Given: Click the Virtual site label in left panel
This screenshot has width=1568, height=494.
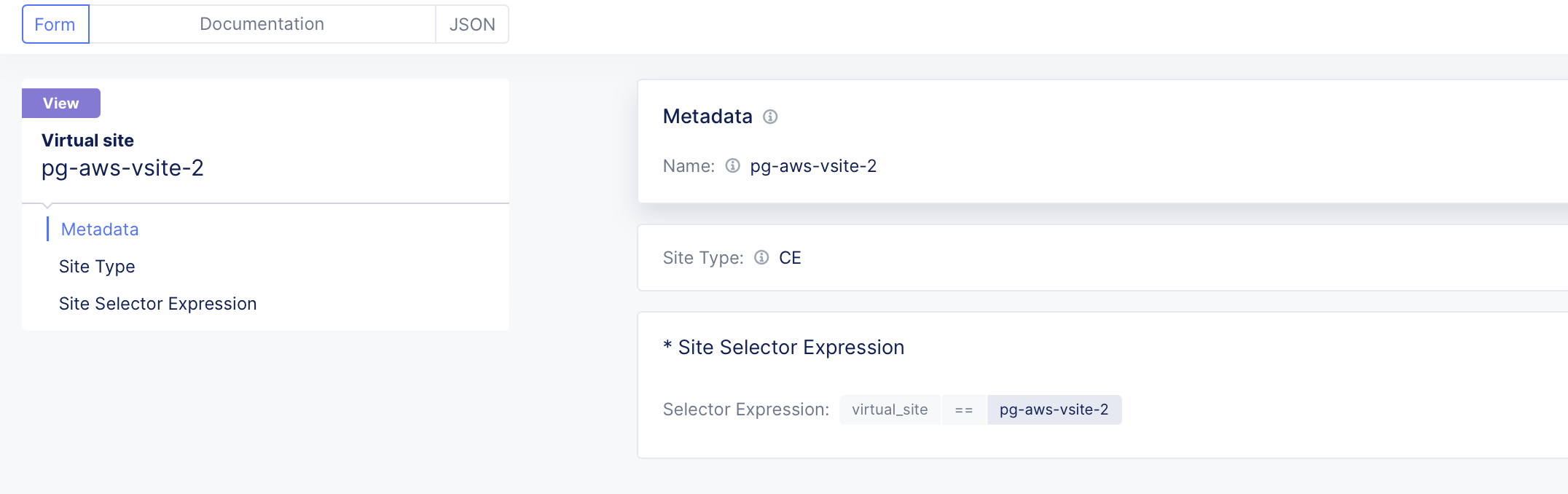Looking at the screenshot, I should [x=87, y=140].
